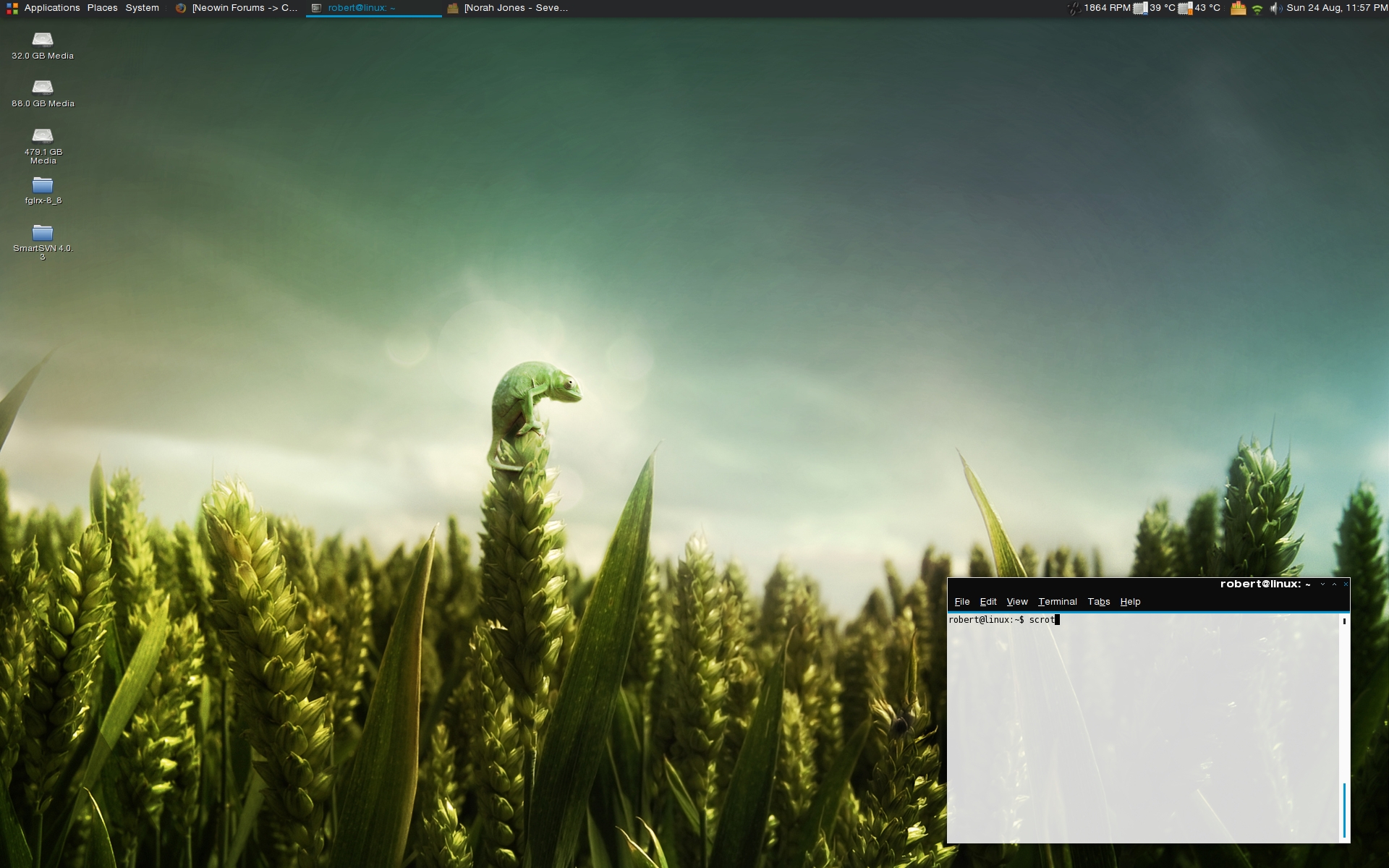Screen dimensions: 1389x868
Task: Click the wireless network signal icon
Action: click(x=1257, y=9)
